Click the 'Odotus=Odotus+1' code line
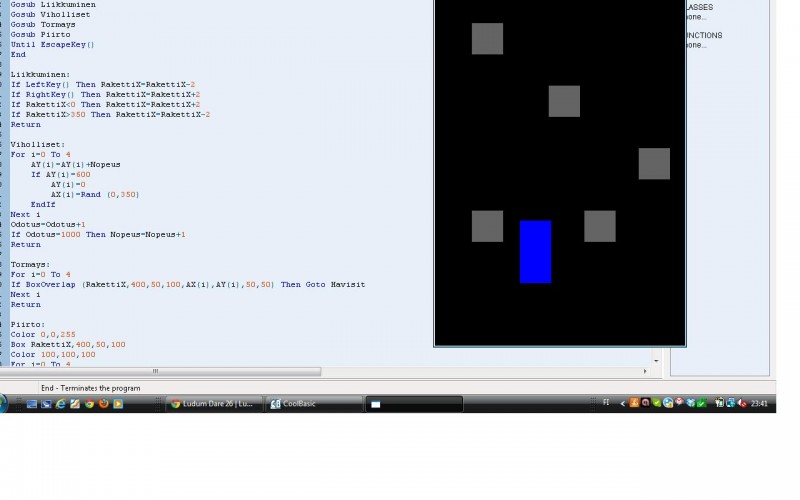 (48, 224)
